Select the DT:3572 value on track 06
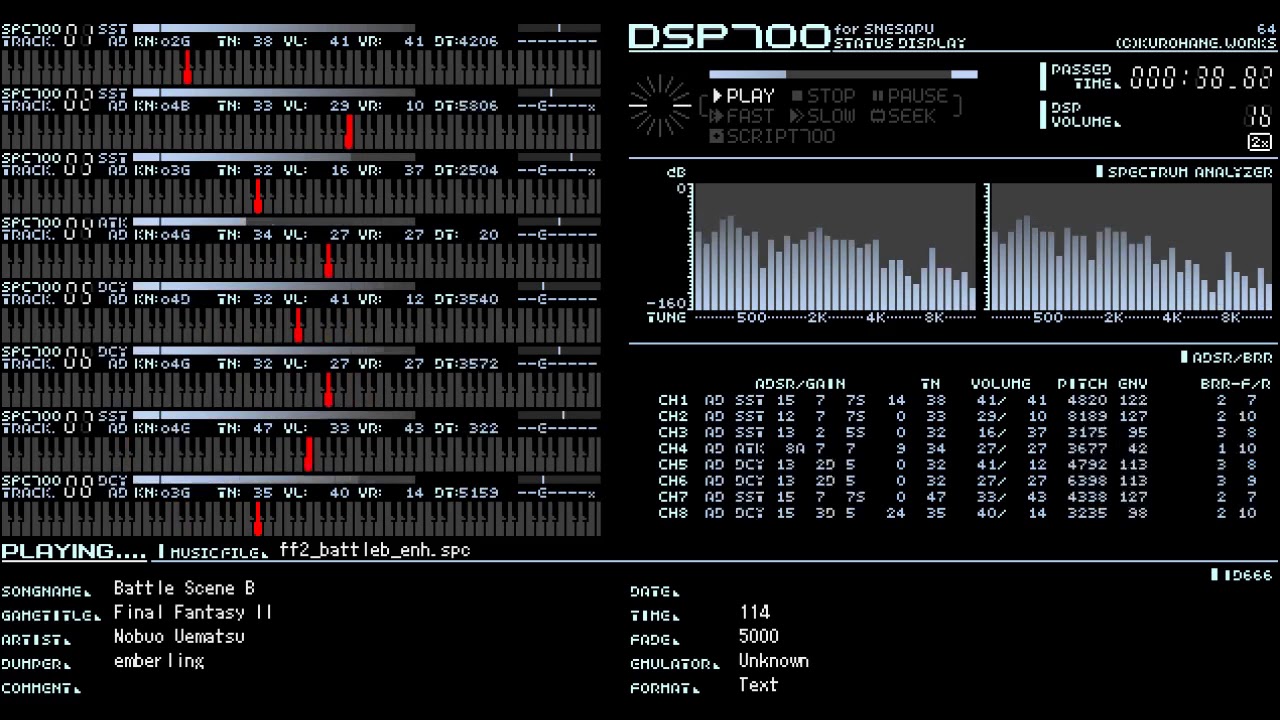Screen dimensions: 1280x720 coord(466,364)
